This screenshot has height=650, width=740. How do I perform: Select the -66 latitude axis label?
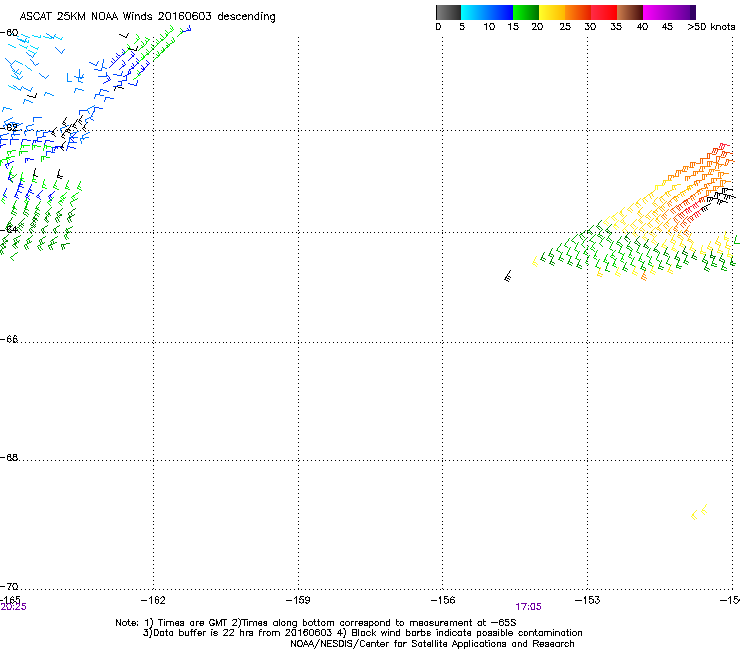click(9, 339)
